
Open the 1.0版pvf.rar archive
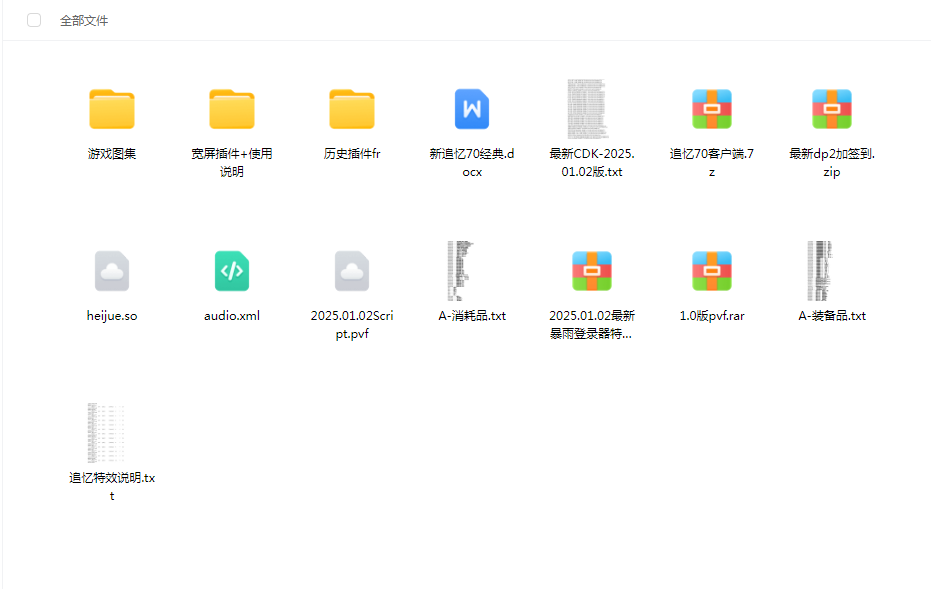coord(711,270)
